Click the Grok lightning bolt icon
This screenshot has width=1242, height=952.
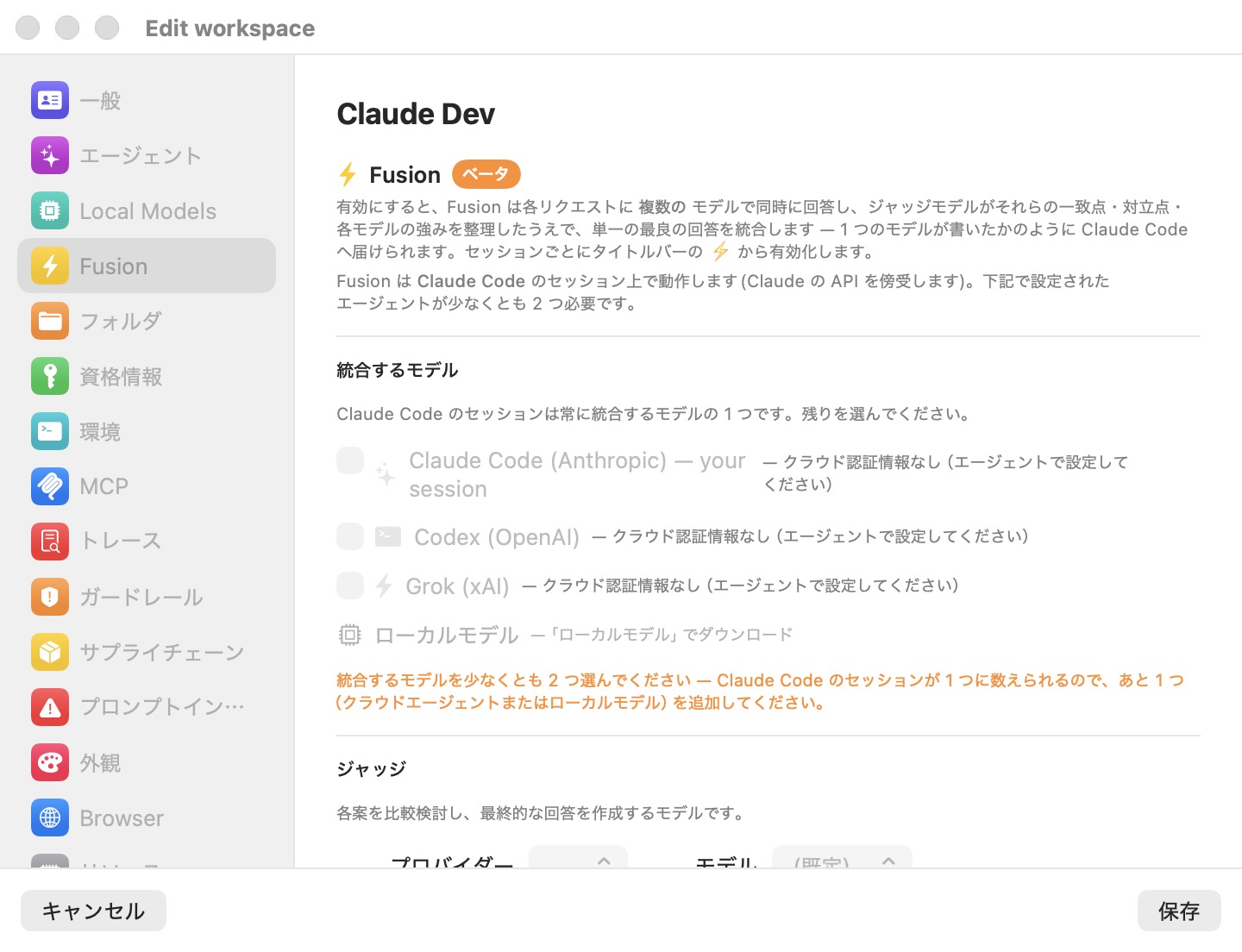(384, 586)
